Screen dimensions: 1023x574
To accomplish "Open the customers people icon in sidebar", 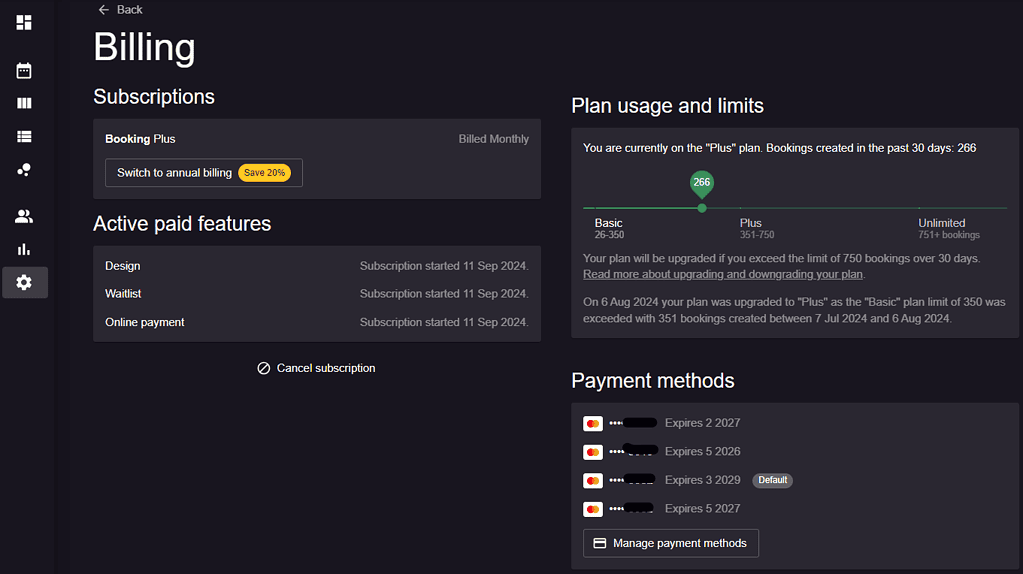I will point(24,217).
